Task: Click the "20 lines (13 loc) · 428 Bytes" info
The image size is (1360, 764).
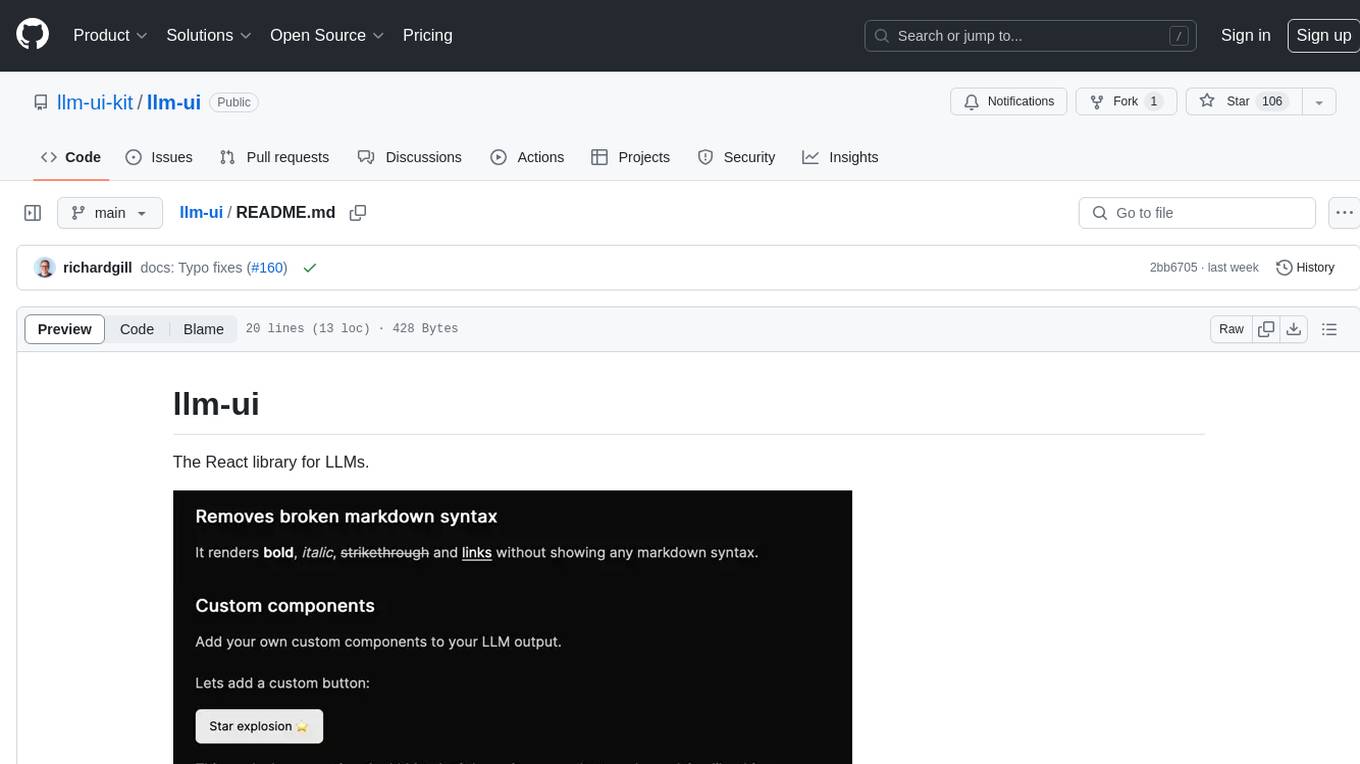Action: click(351, 329)
